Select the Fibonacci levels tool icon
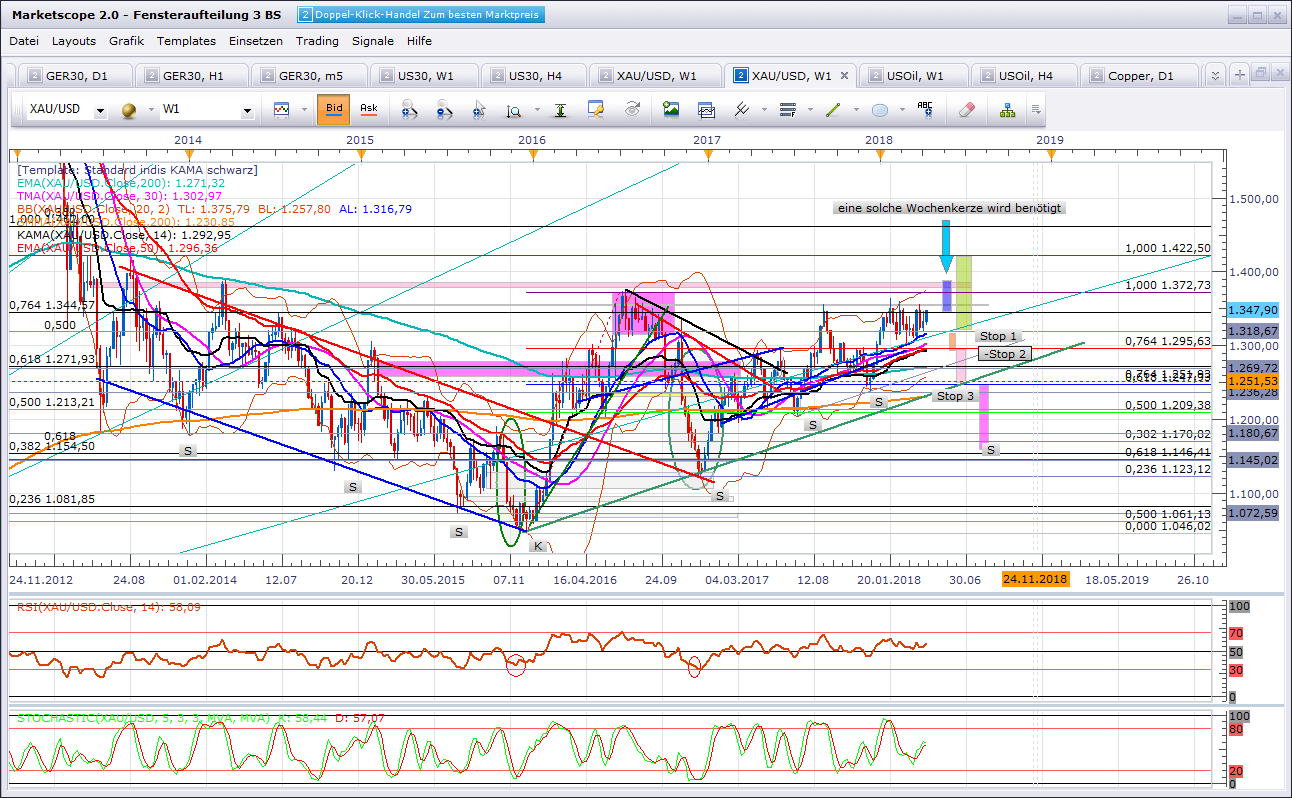1292x798 pixels. (787, 110)
